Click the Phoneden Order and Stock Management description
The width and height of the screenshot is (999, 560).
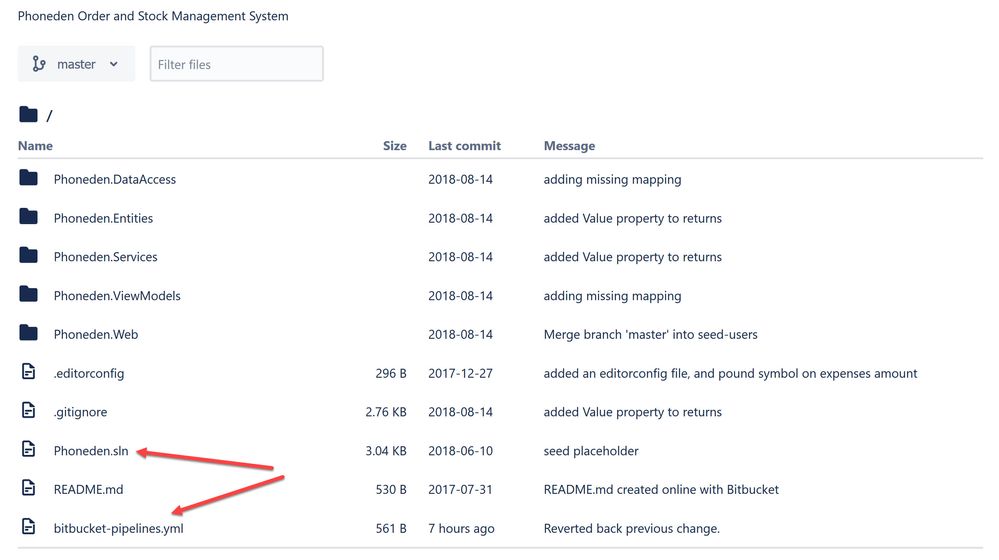pyautogui.click(x=153, y=16)
